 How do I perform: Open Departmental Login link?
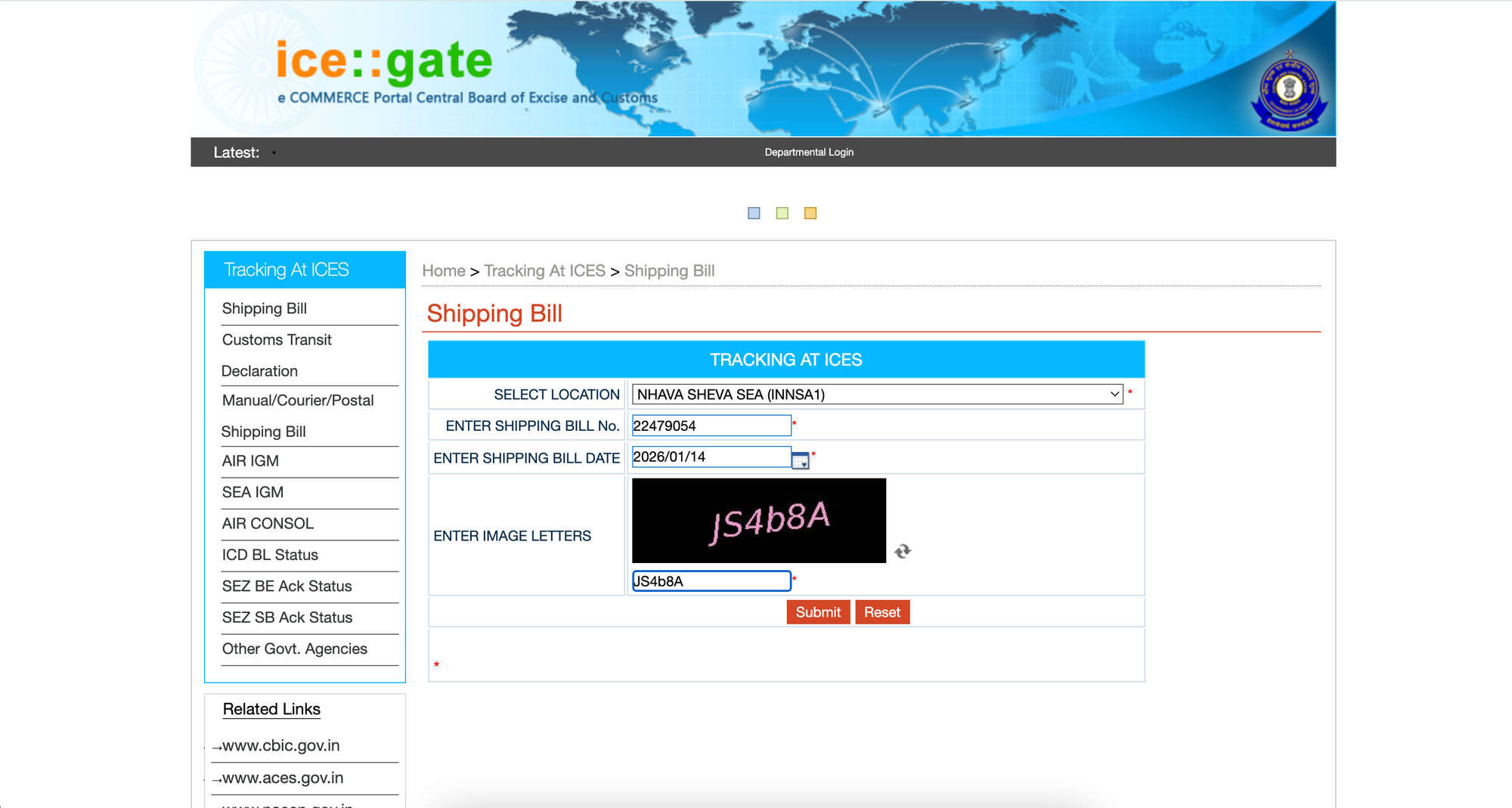(x=809, y=152)
